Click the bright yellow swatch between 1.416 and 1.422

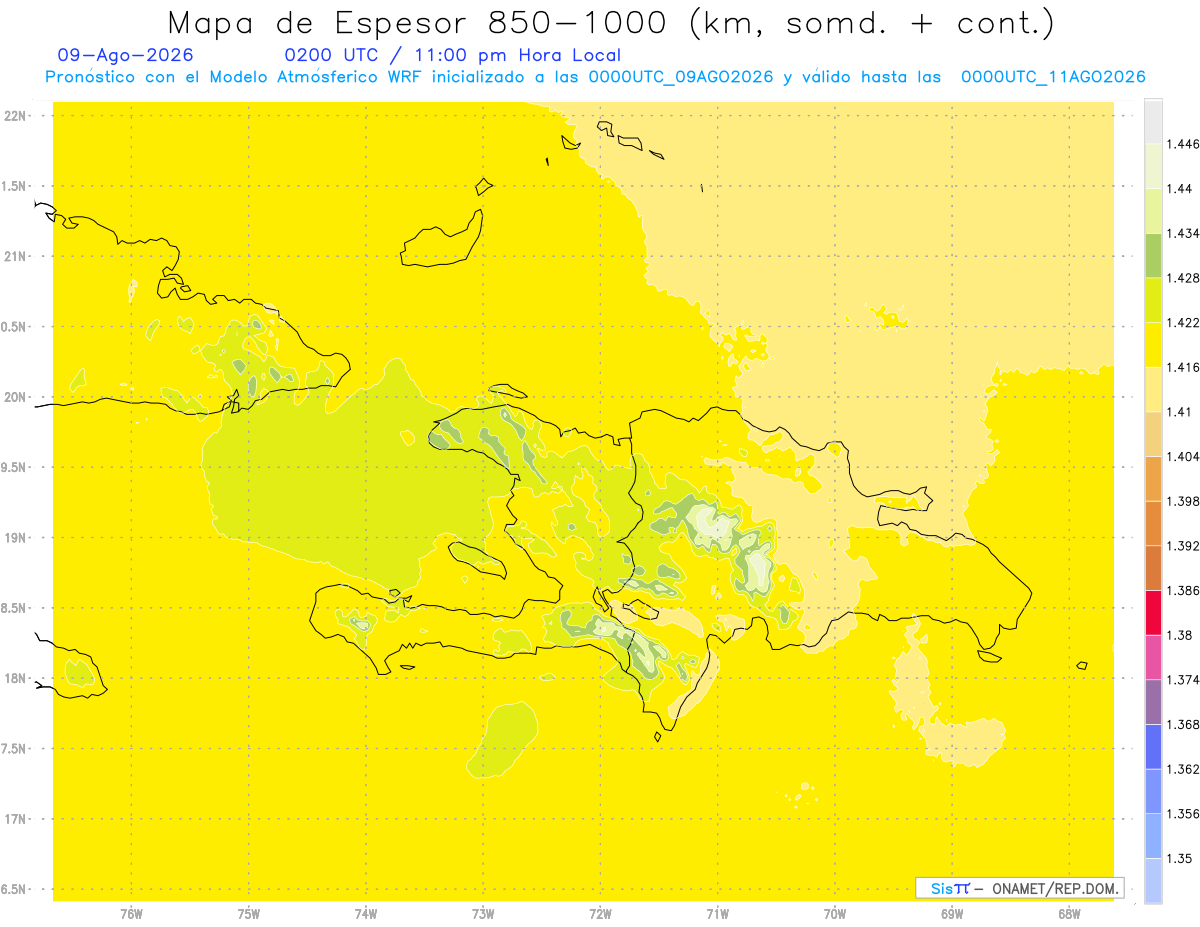[x=1153, y=345]
